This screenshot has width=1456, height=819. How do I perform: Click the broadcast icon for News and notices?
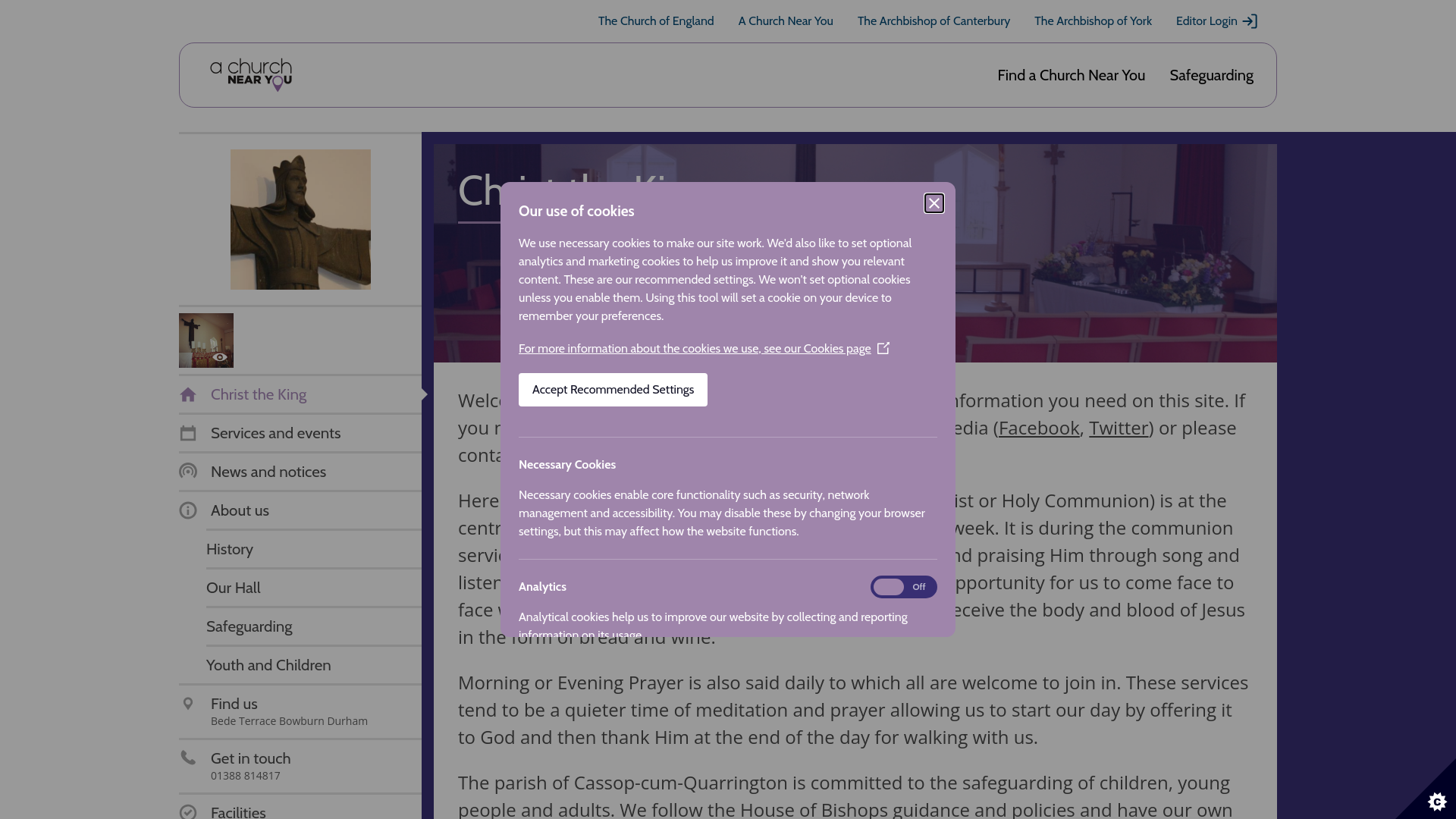tap(188, 472)
